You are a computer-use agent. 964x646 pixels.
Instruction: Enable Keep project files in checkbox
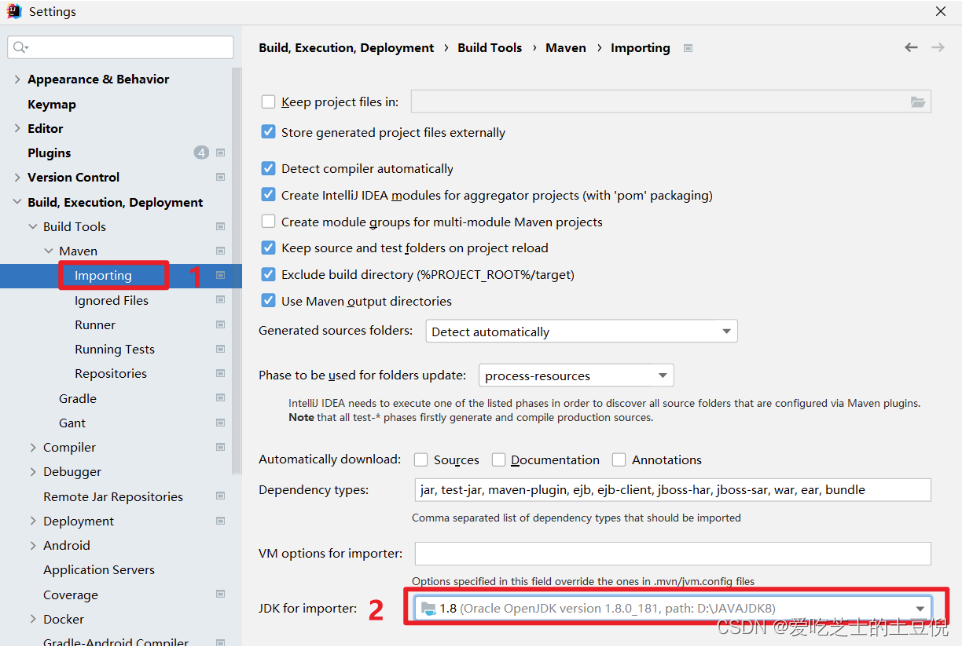click(268, 101)
